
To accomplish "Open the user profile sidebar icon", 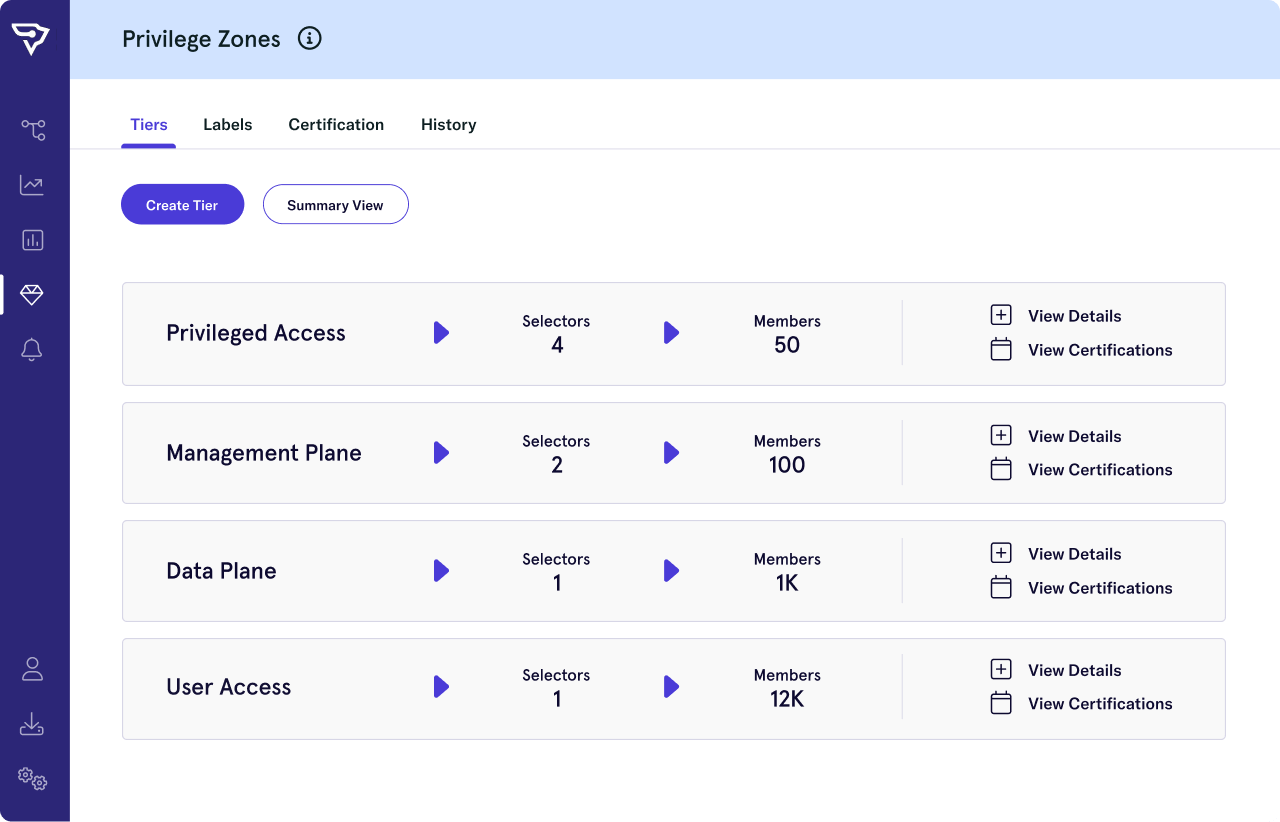I will (x=33, y=669).
